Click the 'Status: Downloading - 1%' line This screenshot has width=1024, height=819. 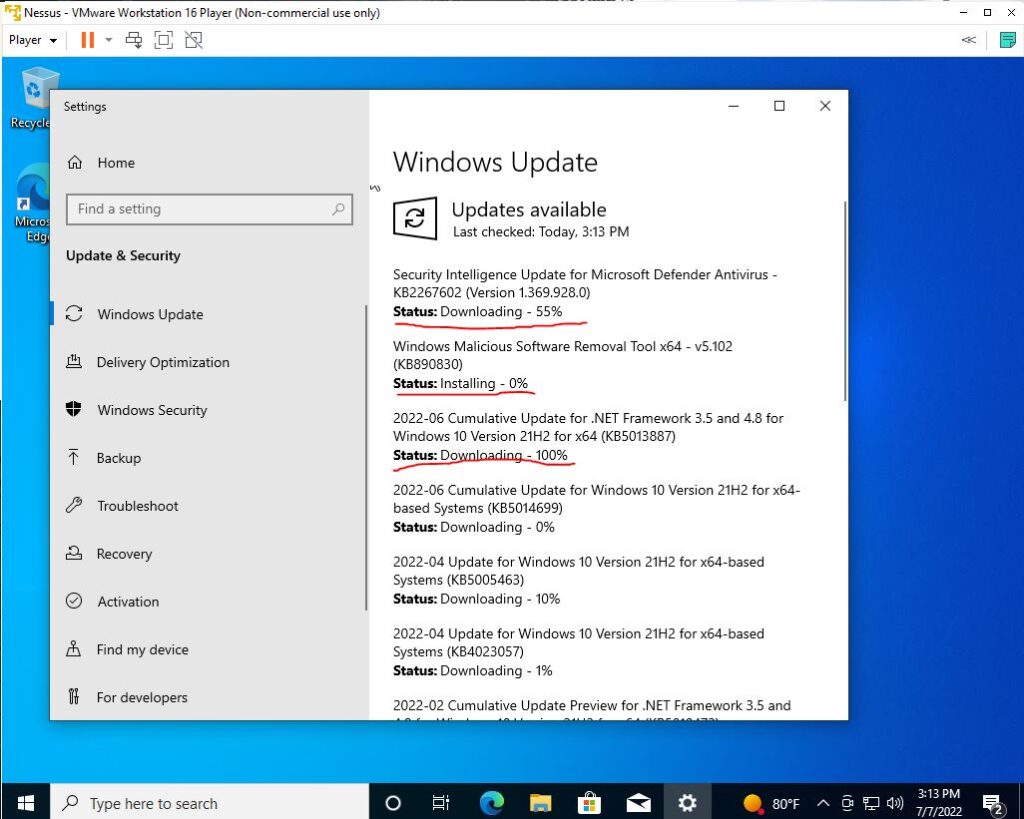[473, 671]
